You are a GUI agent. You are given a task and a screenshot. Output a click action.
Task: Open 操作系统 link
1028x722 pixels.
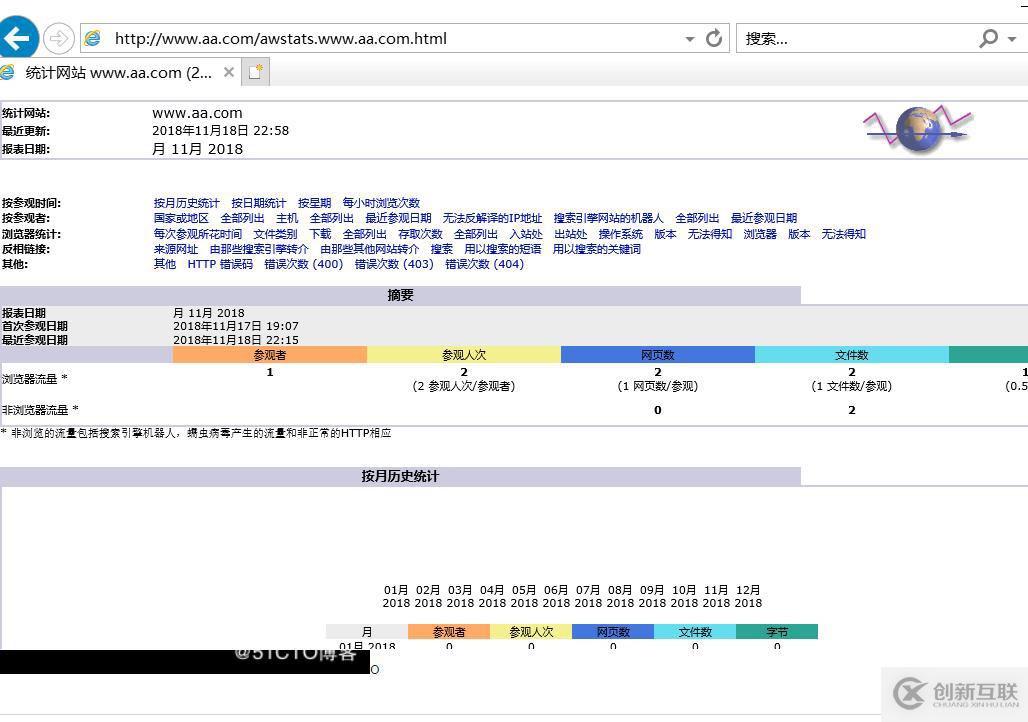coord(620,233)
